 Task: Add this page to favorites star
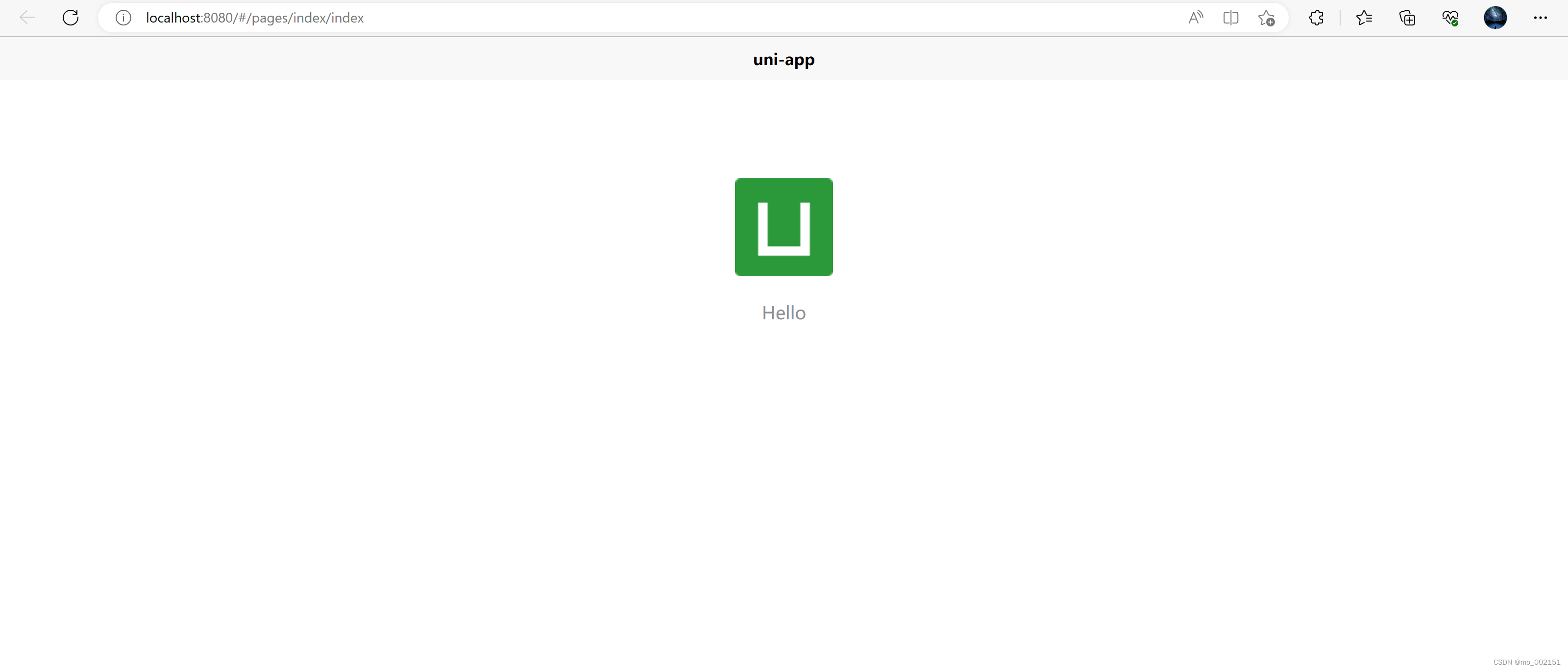1267,18
